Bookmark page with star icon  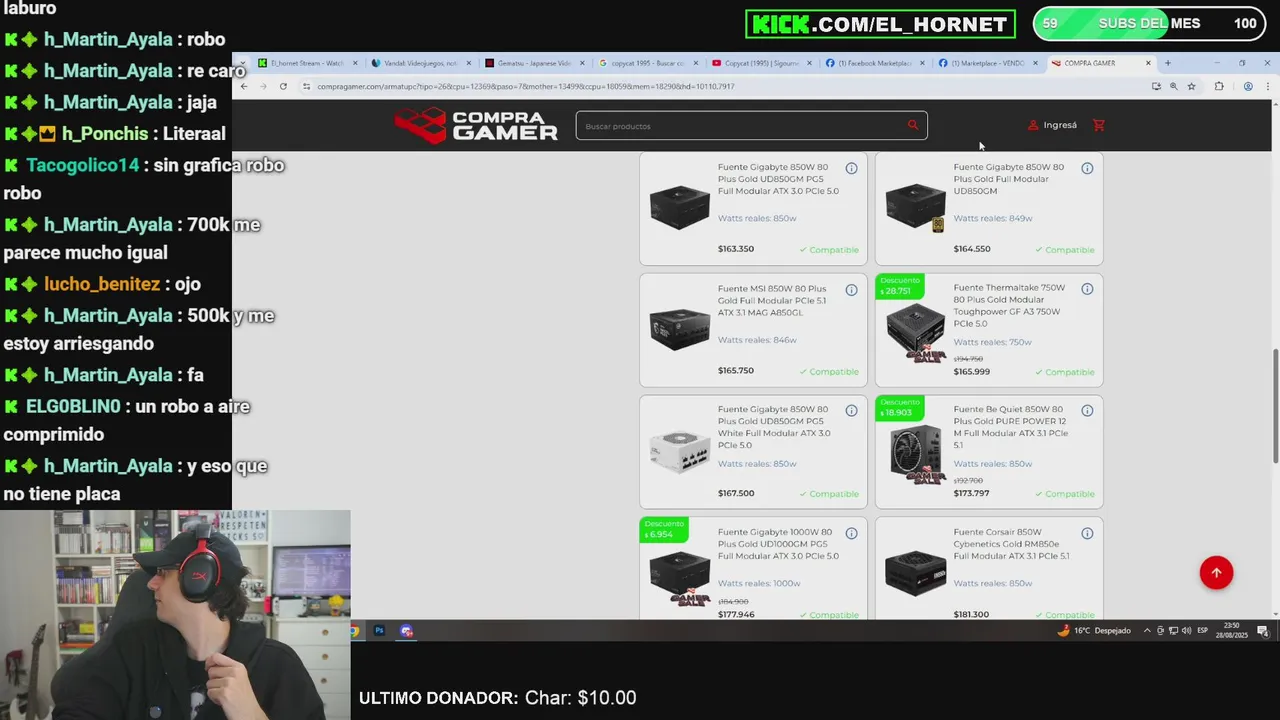click(x=1191, y=86)
